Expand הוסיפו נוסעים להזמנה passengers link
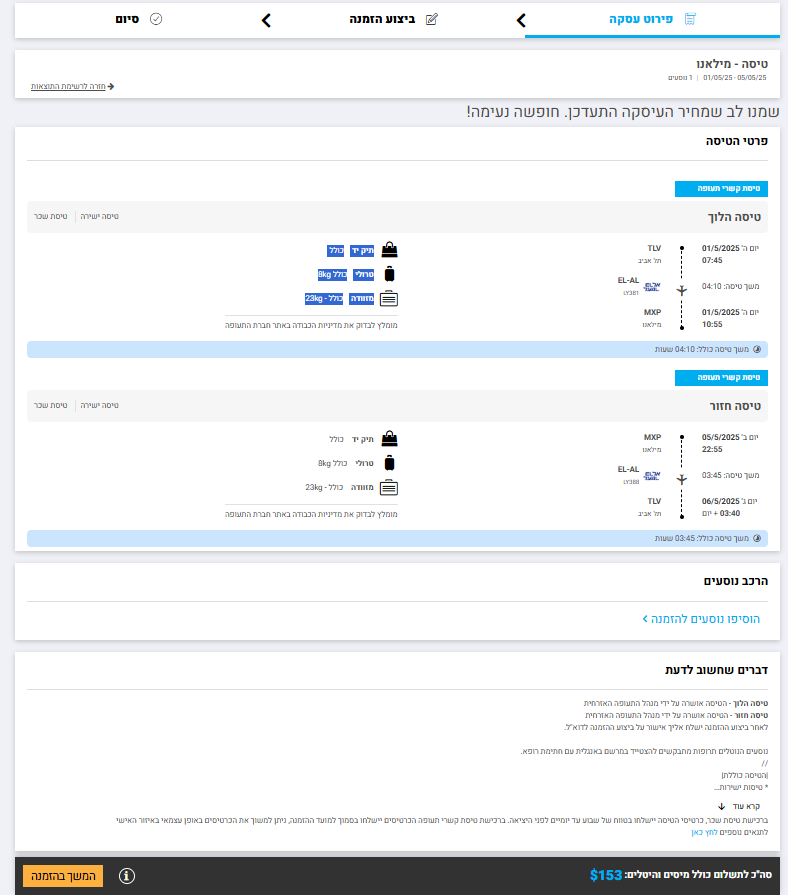Viewport: 788px width, 895px height. [x=701, y=619]
